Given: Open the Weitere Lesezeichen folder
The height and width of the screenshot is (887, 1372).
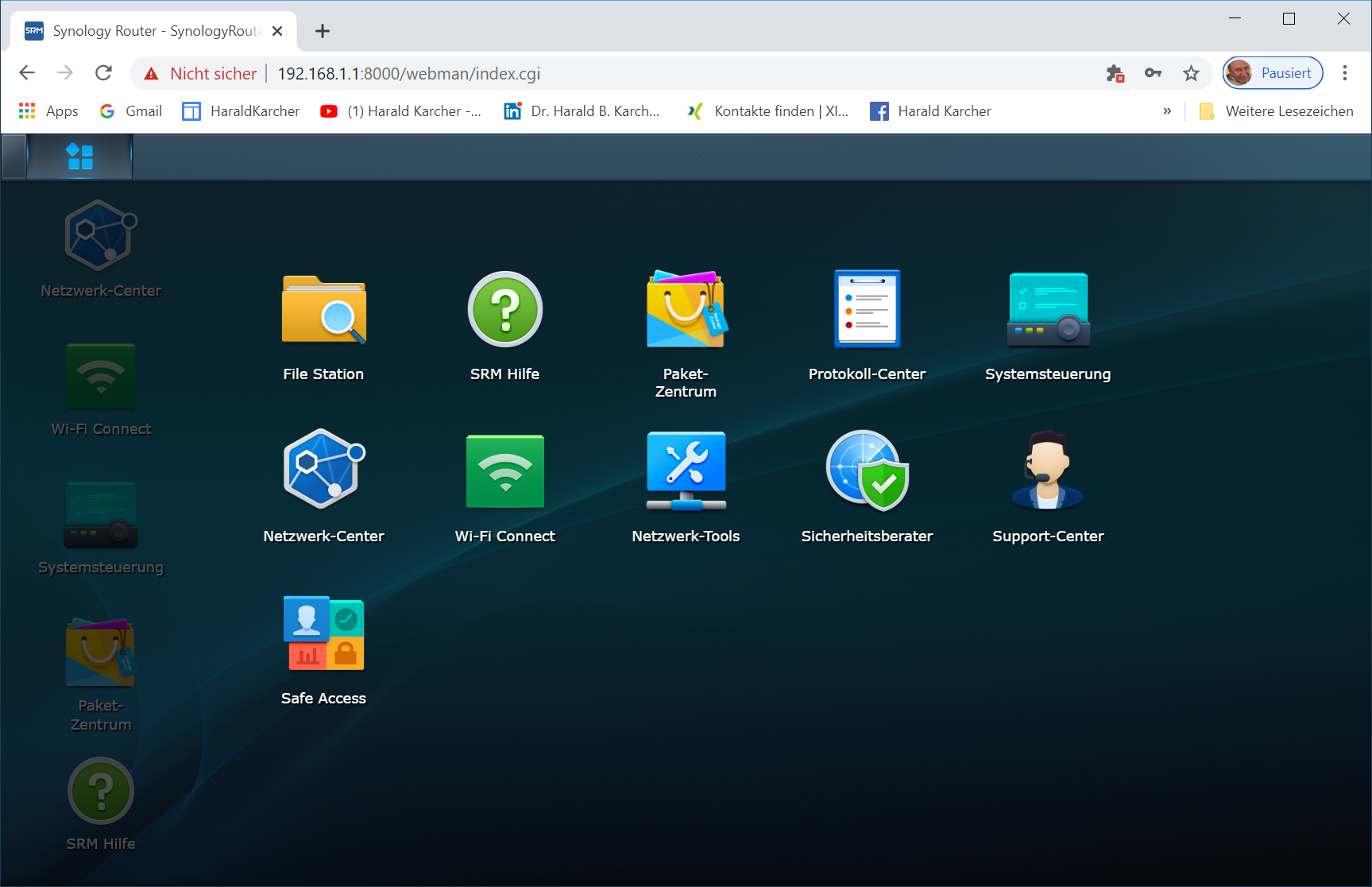Looking at the screenshot, I should click(1276, 111).
